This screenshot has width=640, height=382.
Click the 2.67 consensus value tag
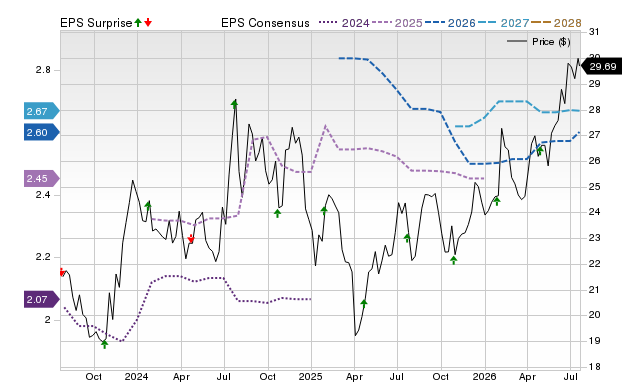coord(42,111)
